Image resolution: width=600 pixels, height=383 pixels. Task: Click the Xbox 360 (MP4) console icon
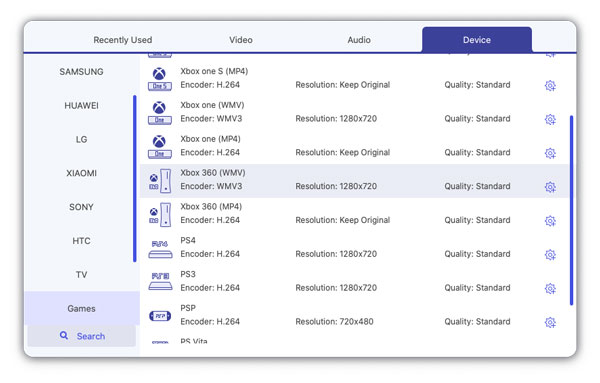pos(160,215)
